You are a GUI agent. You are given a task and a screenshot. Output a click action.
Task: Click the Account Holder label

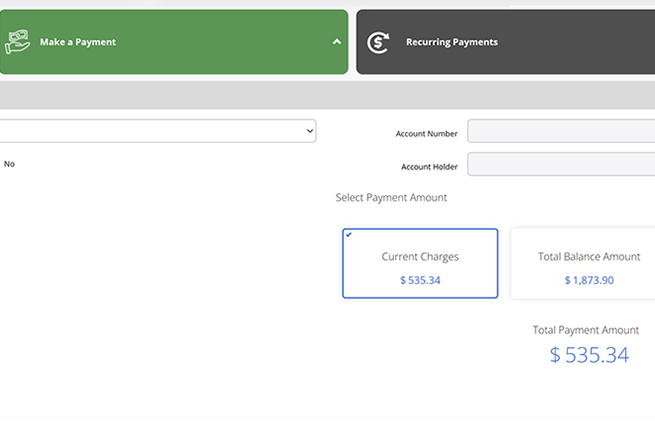pos(429,166)
